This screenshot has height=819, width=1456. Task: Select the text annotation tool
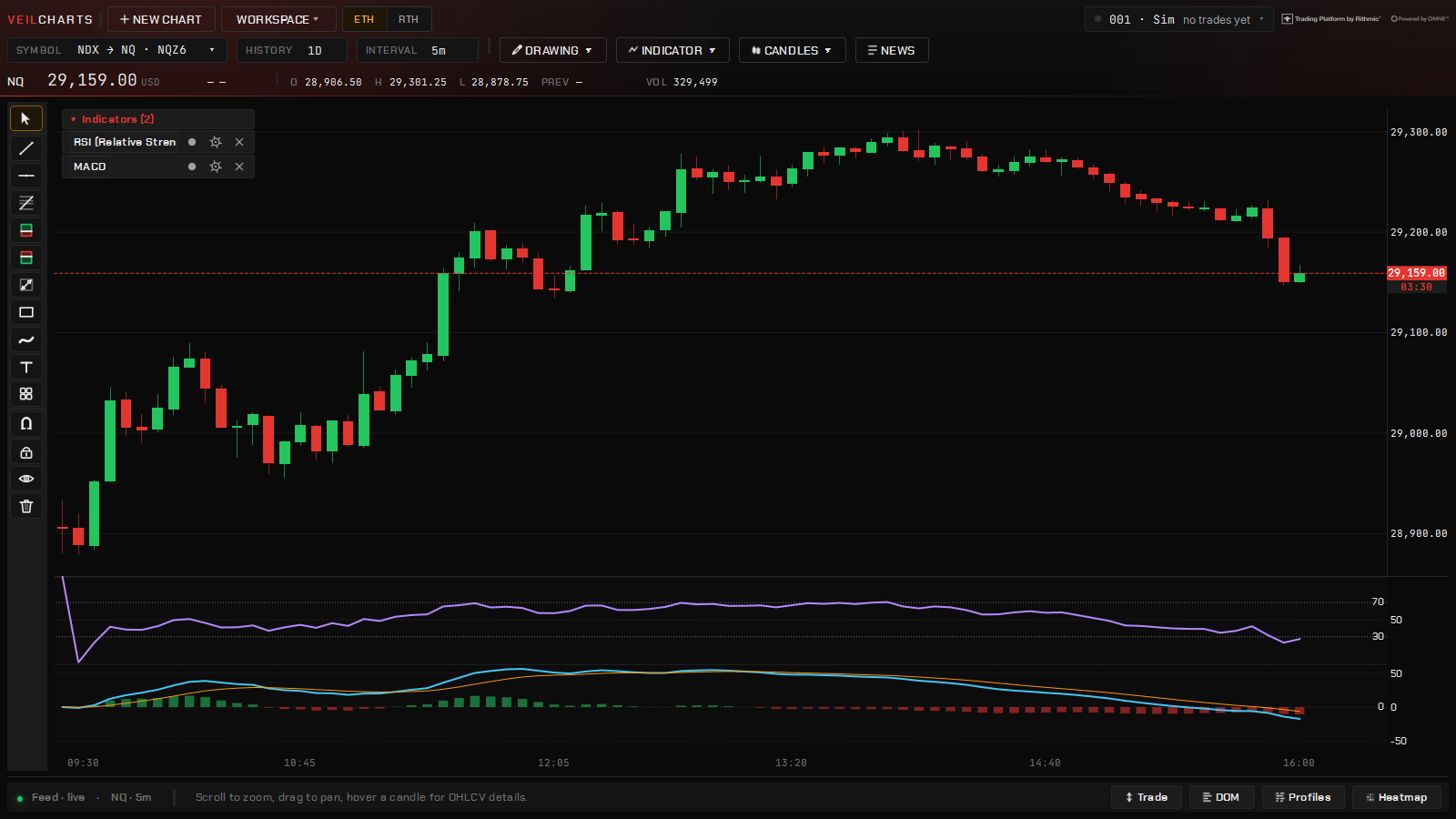25,367
